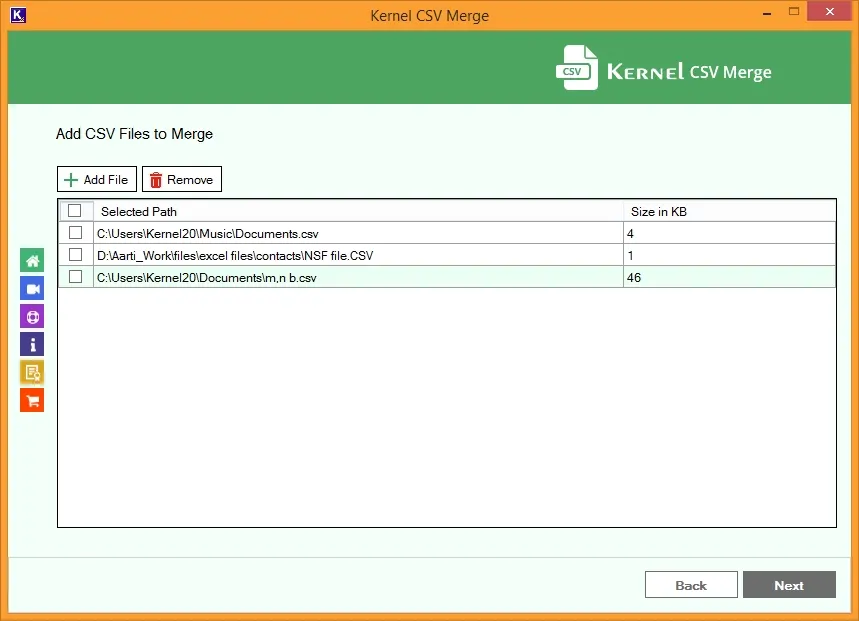Open the purple support lifebuoy icon

(32, 317)
